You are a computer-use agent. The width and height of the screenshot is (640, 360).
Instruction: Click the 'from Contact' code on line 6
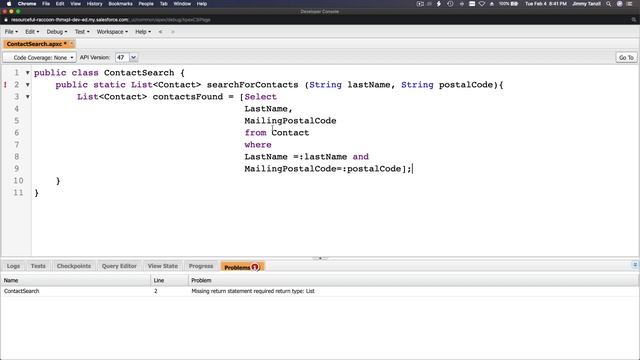(277, 133)
